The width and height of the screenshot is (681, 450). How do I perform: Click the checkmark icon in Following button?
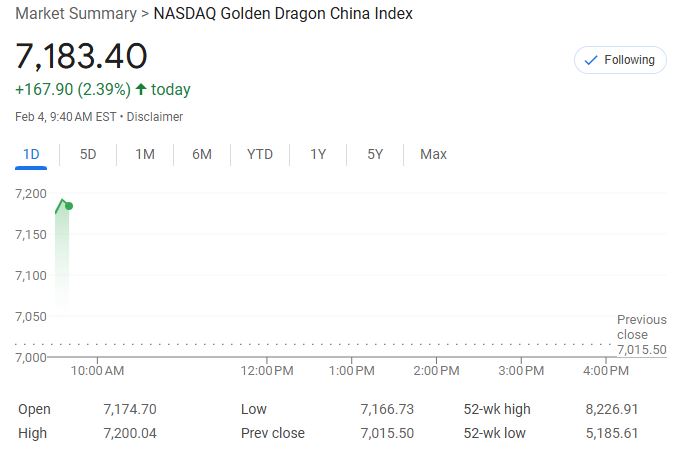tap(591, 60)
